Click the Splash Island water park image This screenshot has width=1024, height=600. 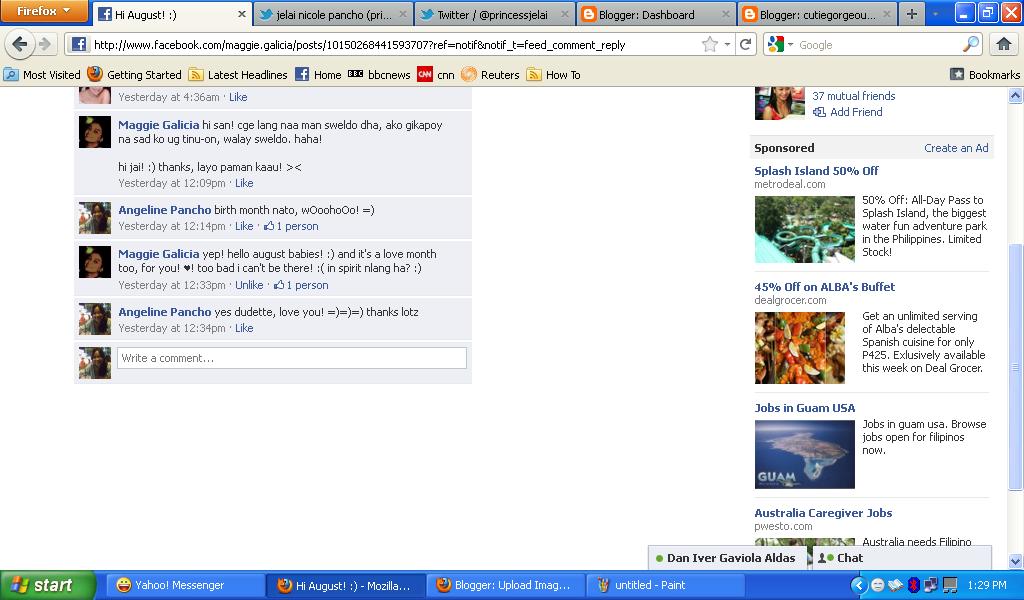click(x=805, y=229)
